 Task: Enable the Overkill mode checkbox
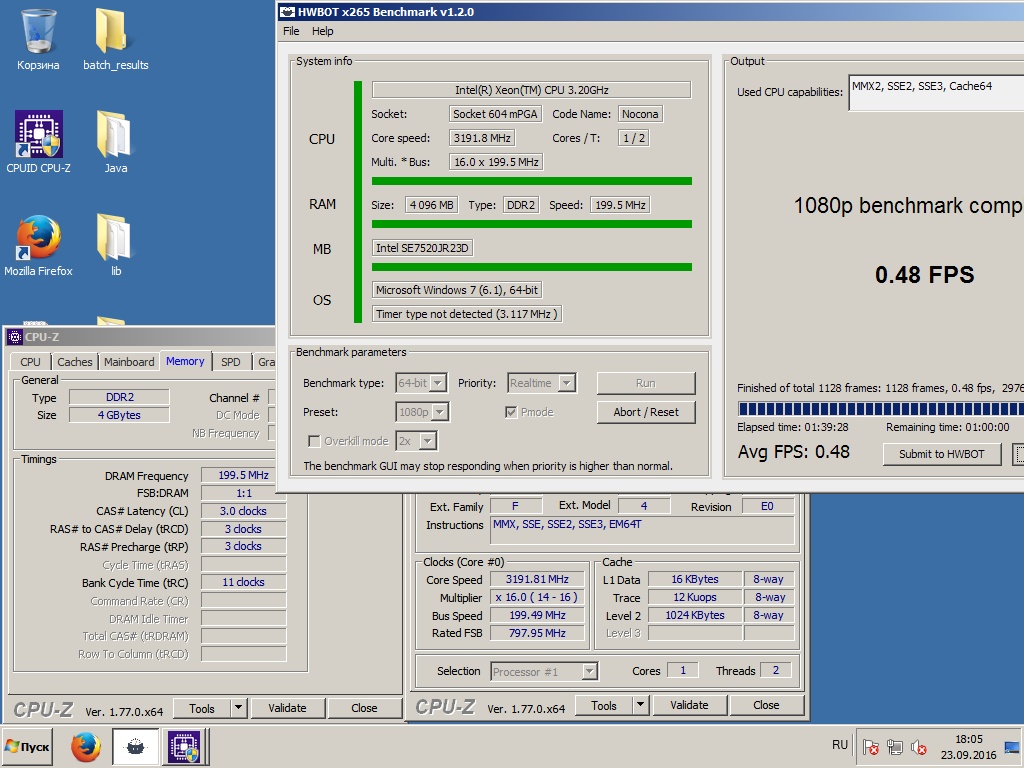pos(314,441)
